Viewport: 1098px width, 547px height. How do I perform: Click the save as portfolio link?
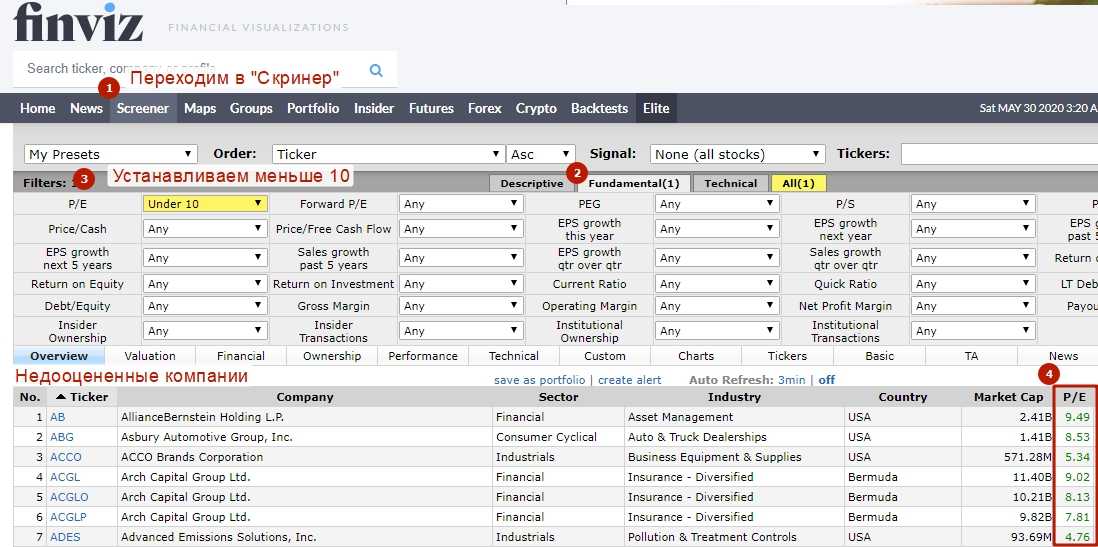click(x=539, y=380)
